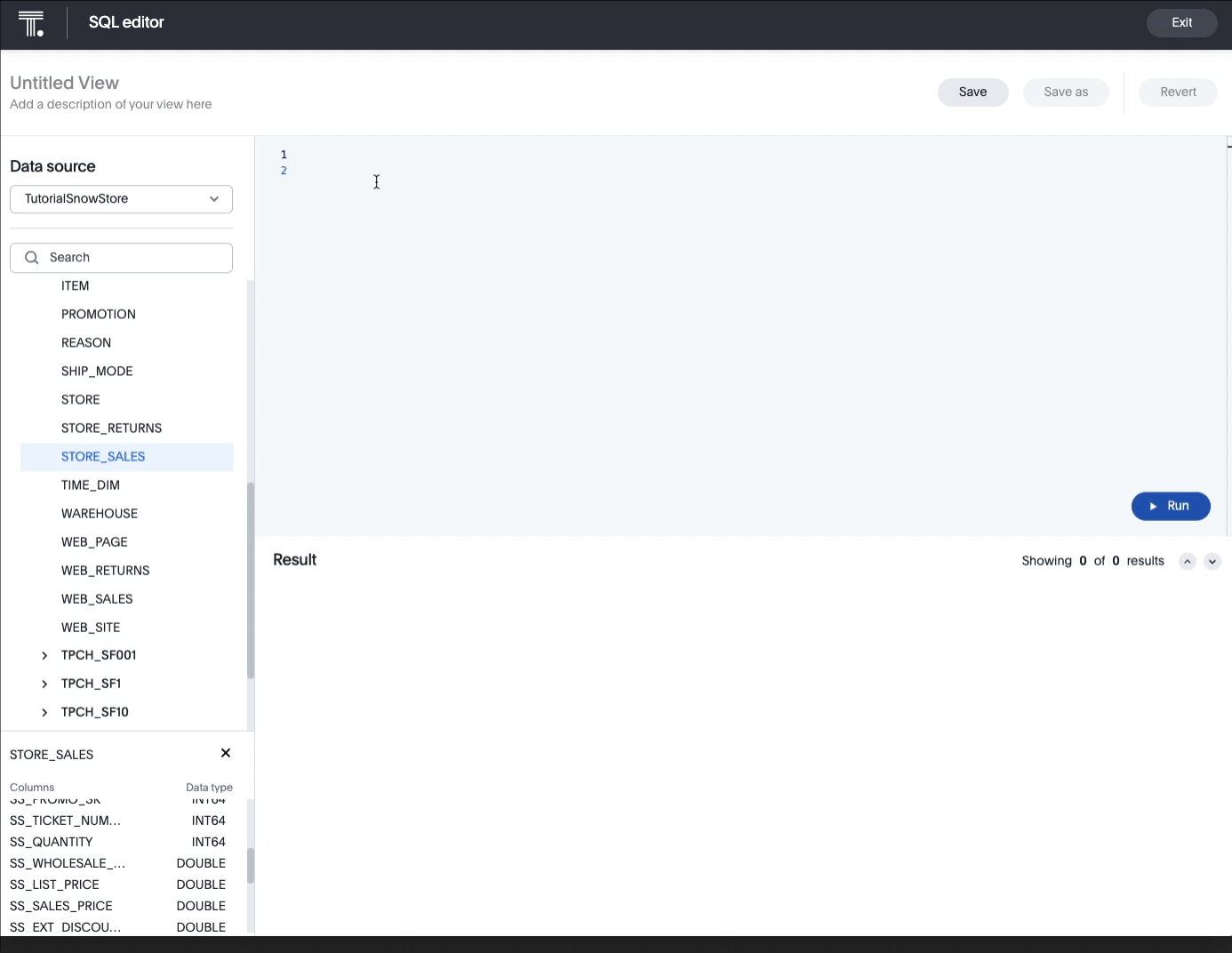Go to next result page arrow
The height and width of the screenshot is (953, 1232).
(x=1212, y=561)
